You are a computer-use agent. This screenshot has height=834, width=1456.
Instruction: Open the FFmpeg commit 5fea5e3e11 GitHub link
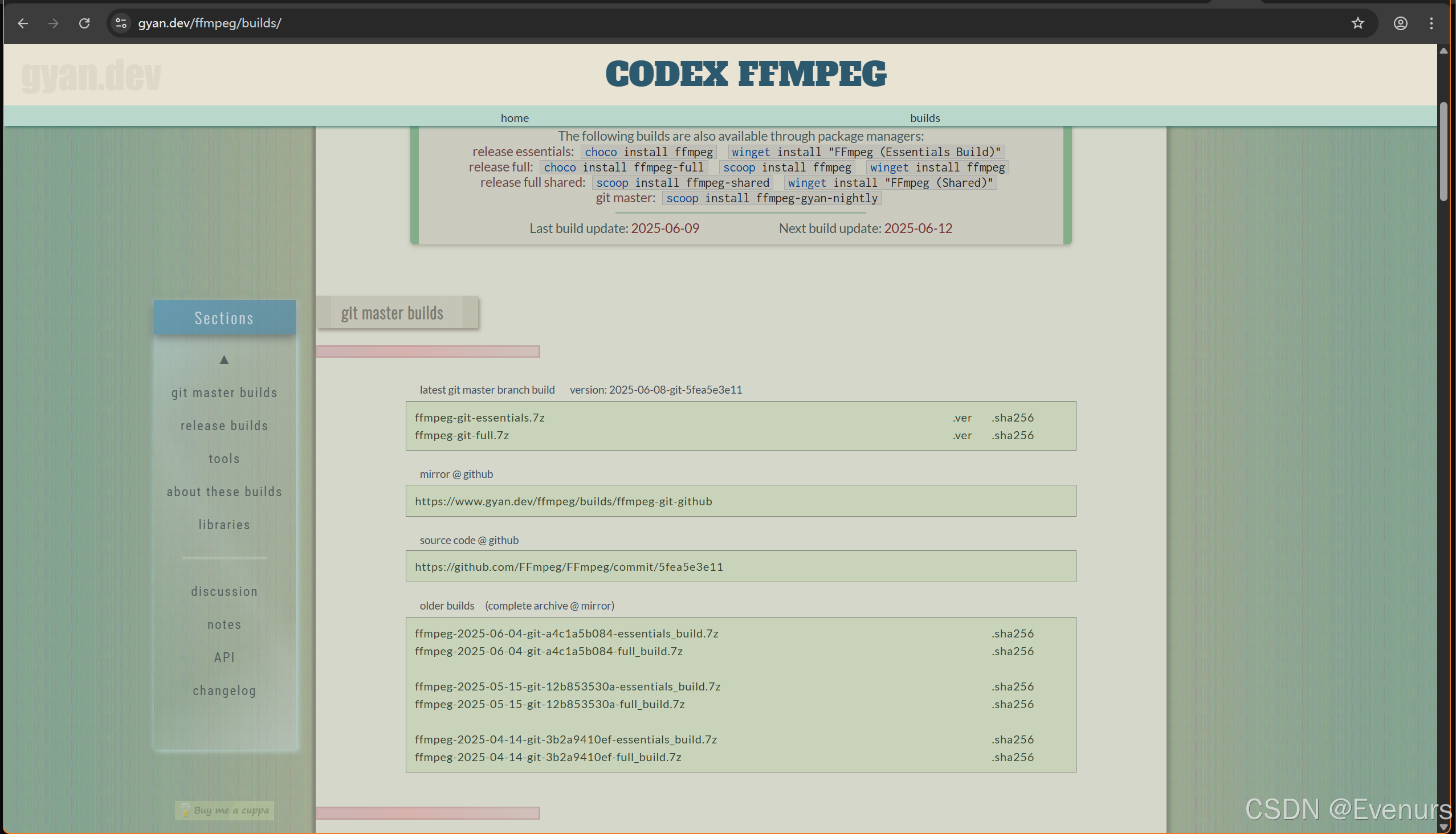[x=569, y=566]
